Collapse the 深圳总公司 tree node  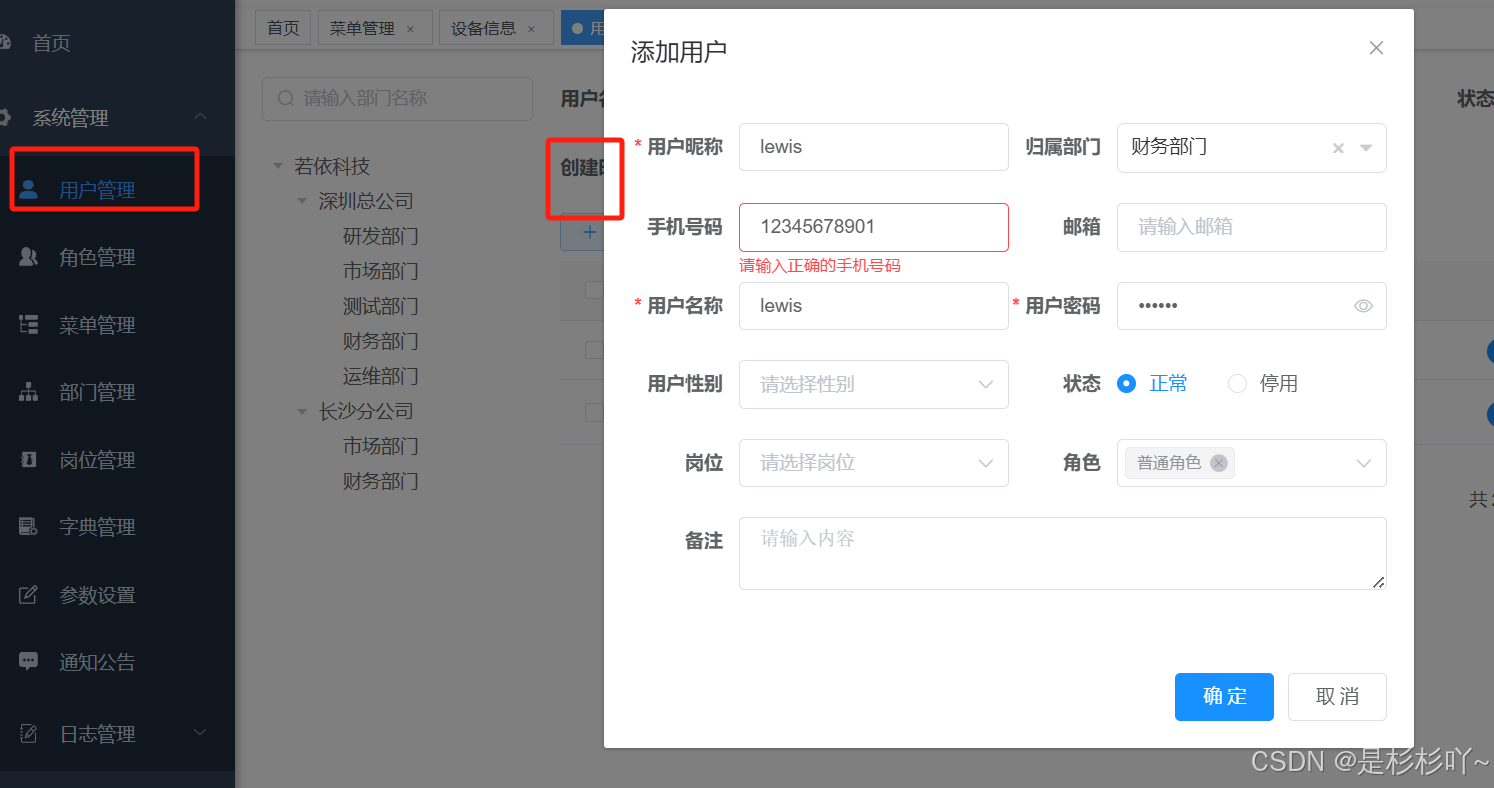pos(302,200)
